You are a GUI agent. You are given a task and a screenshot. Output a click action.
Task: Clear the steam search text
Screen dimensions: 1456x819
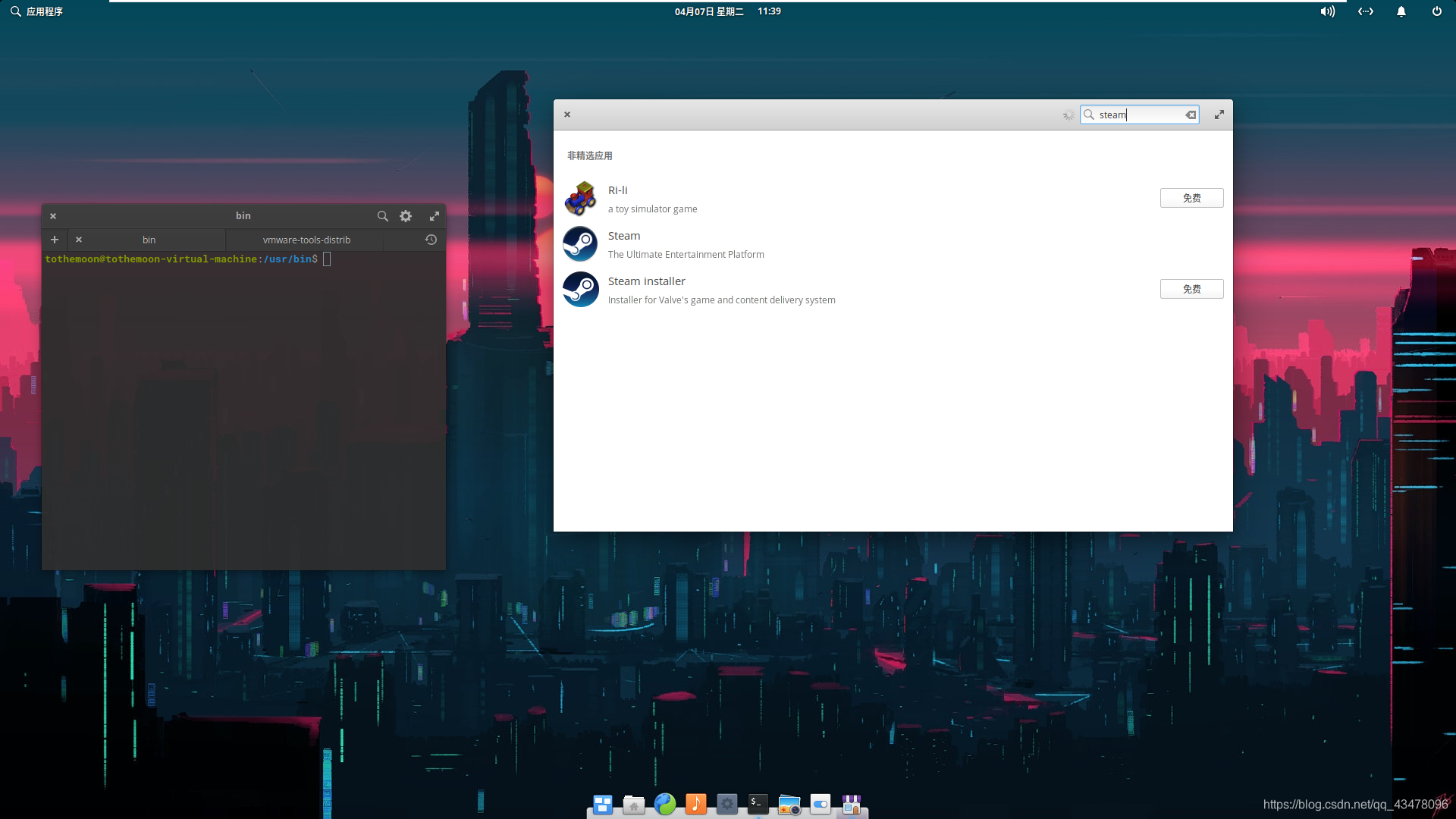(1191, 115)
